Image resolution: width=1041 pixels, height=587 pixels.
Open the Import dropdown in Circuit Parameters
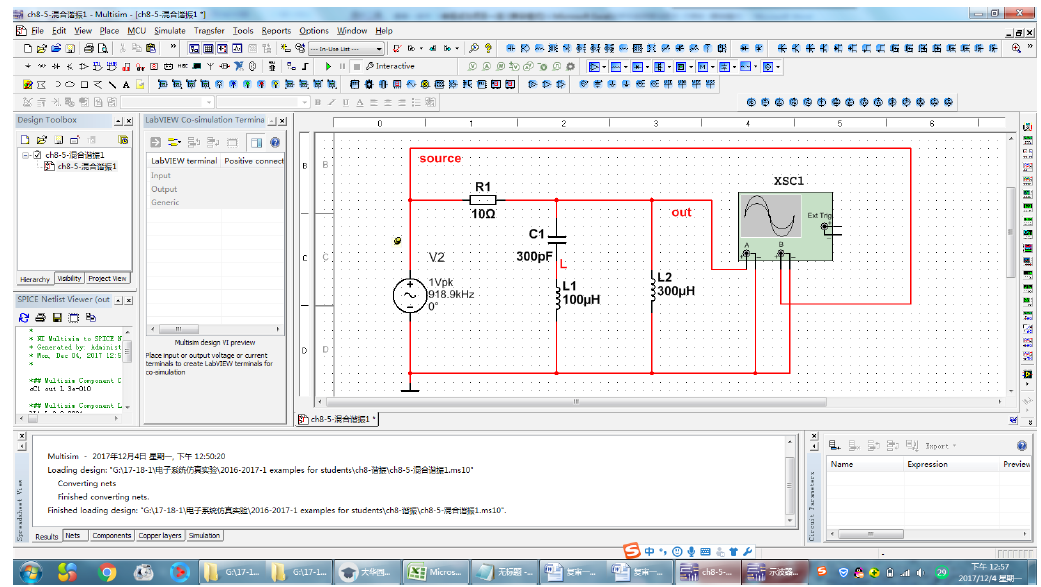940,446
